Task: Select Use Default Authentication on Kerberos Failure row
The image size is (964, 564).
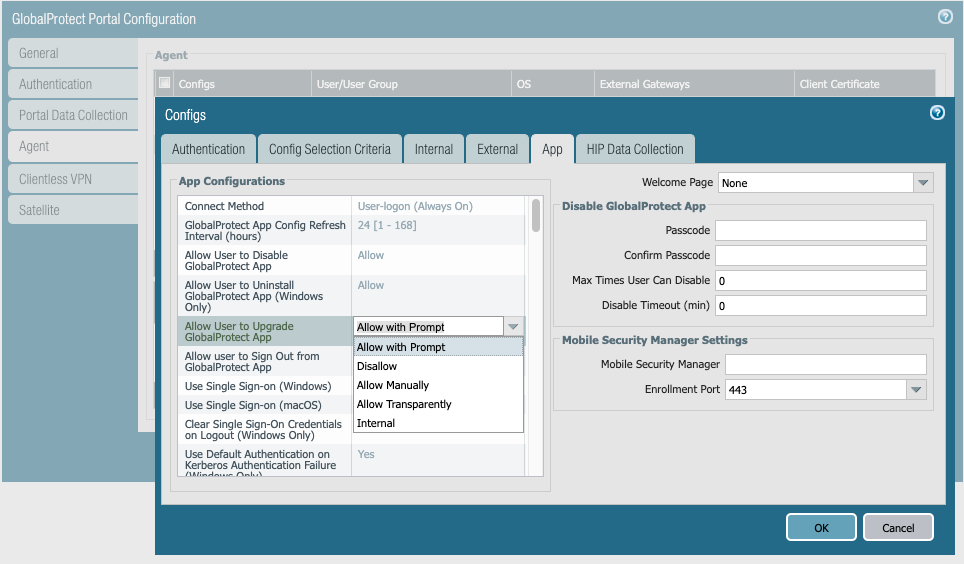Action: [x=352, y=461]
